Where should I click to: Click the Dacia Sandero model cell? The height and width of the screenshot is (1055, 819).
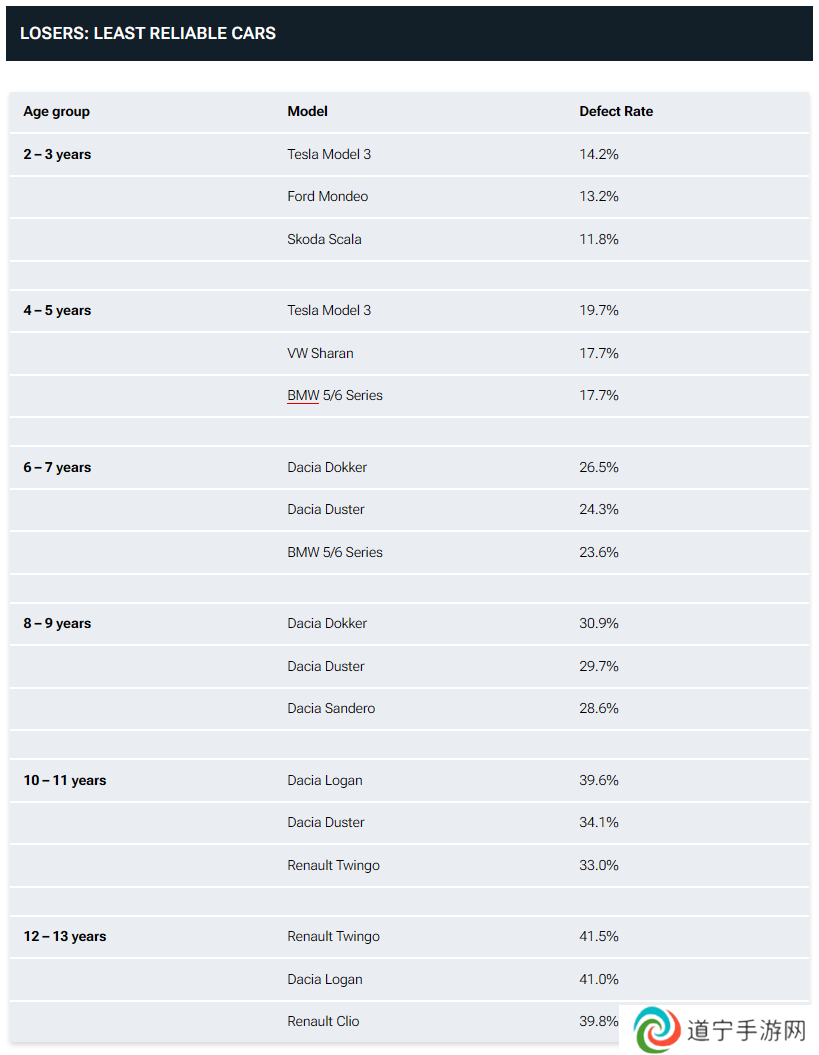point(331,708)
